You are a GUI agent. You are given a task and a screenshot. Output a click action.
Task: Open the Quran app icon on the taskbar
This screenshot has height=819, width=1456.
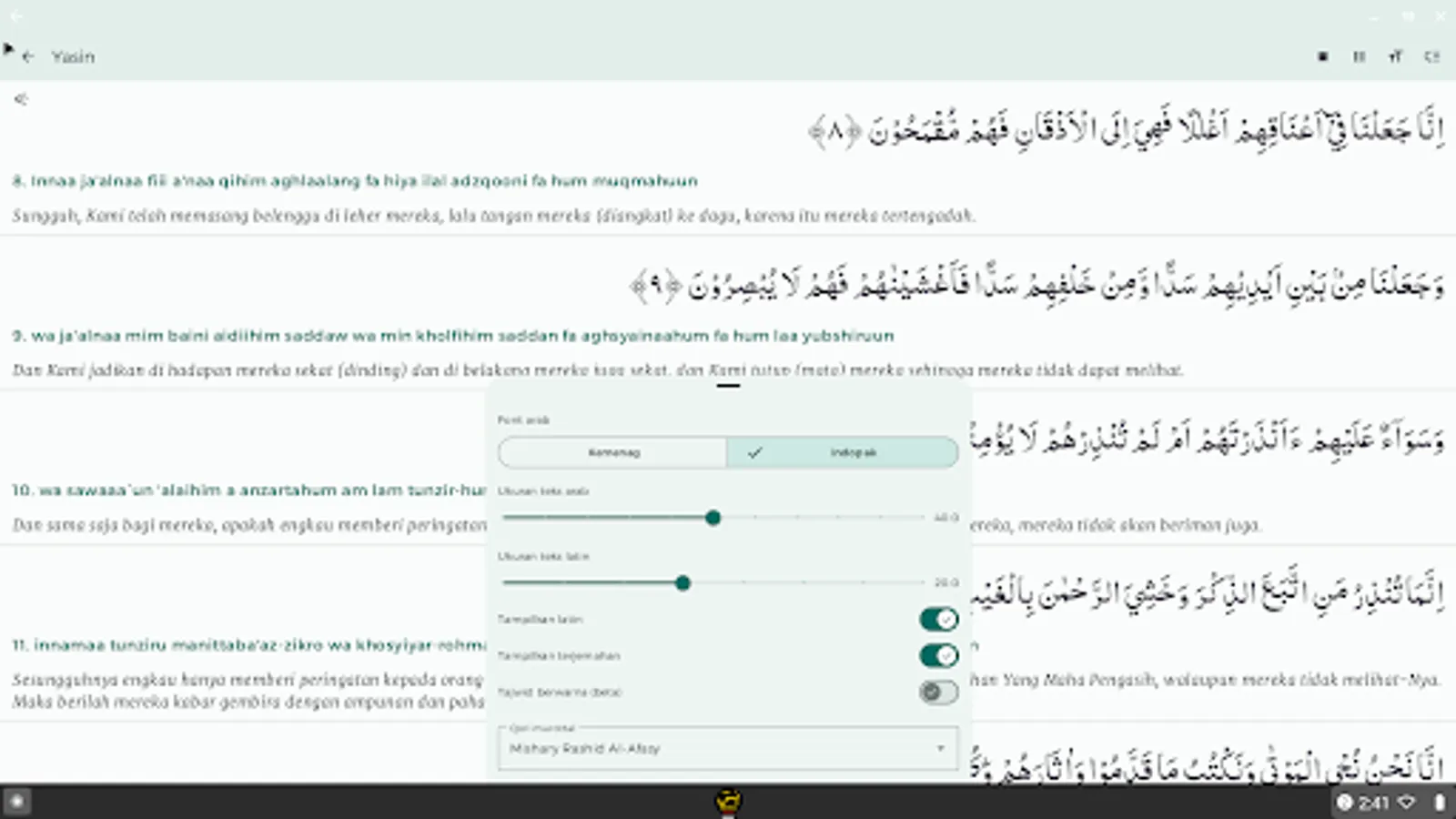(x=728, y=802)
